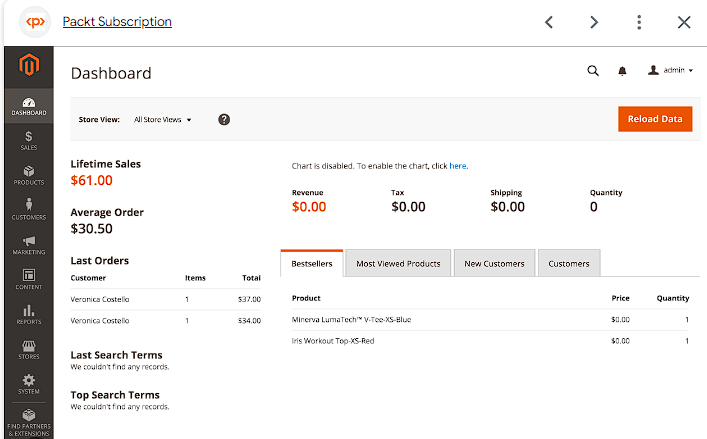
Task: Click the Lifetime Sales $61.00 value
Action: (x=92, y=180)
